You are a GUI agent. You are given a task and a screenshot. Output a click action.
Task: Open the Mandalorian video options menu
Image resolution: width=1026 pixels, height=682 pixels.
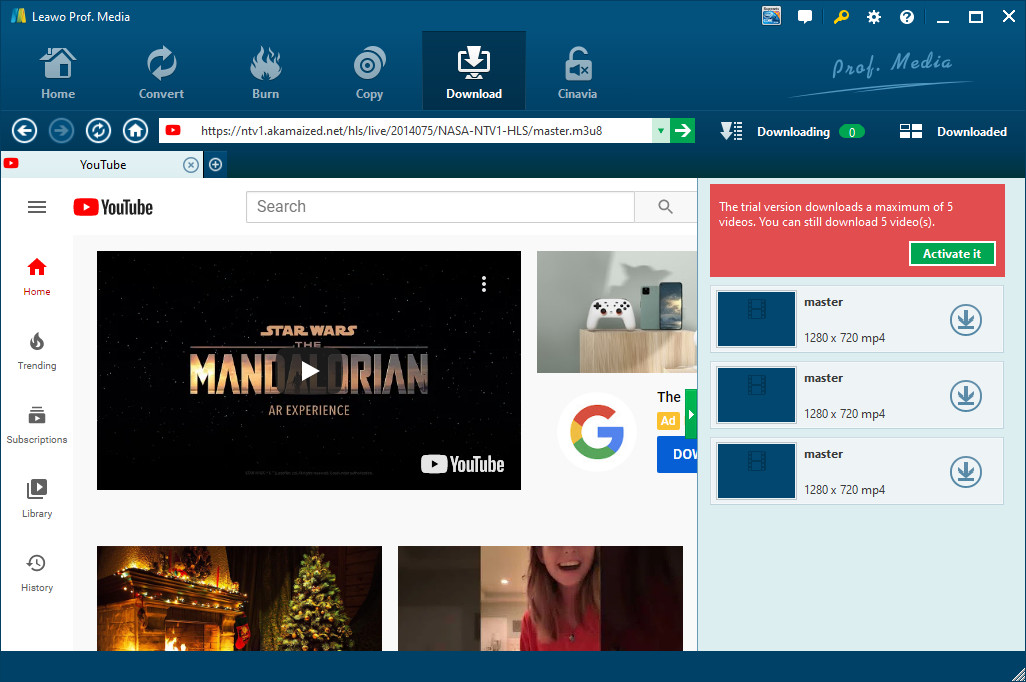click(484, 284)
